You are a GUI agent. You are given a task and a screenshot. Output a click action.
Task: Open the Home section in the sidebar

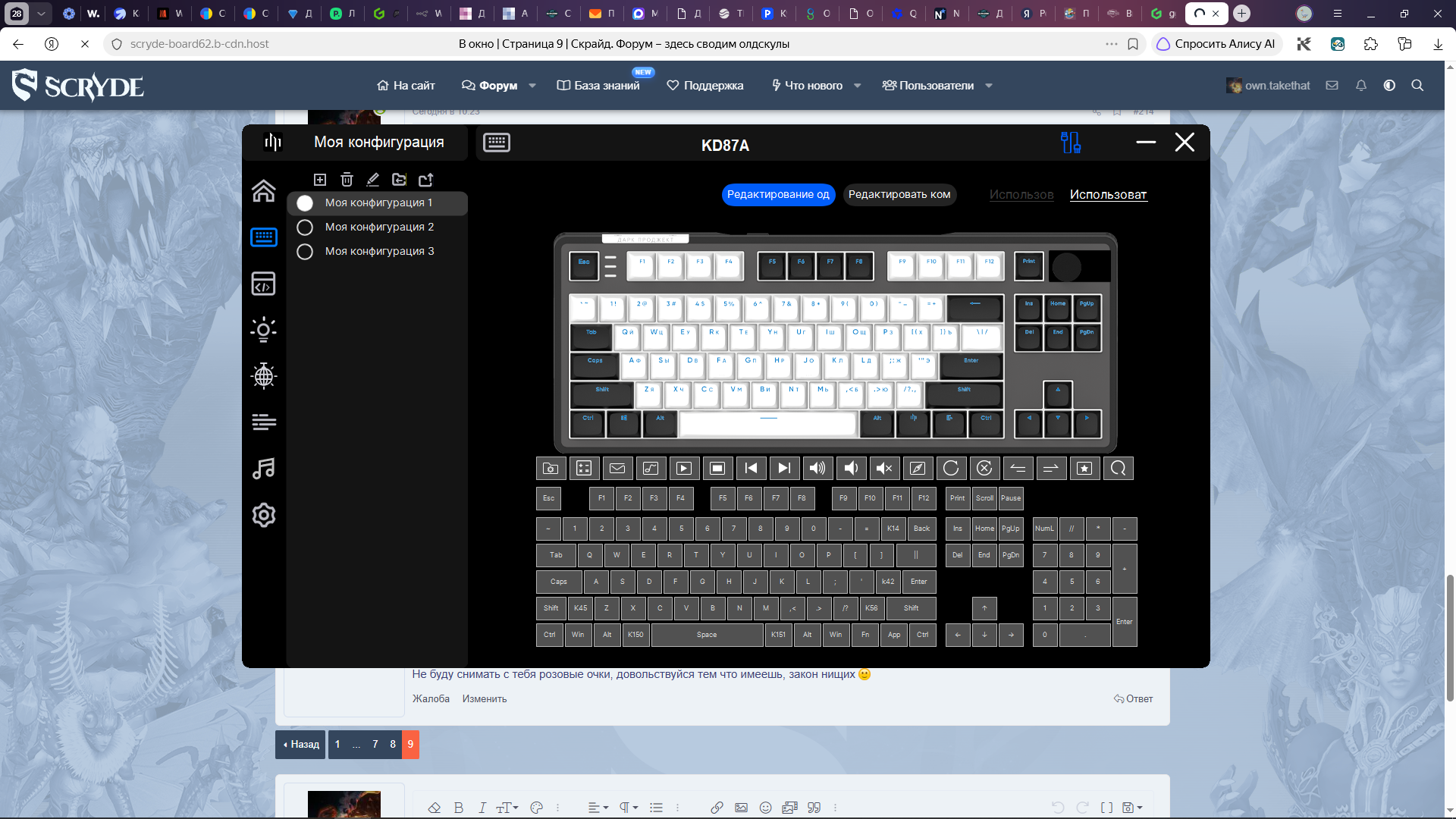pos(264,191)
